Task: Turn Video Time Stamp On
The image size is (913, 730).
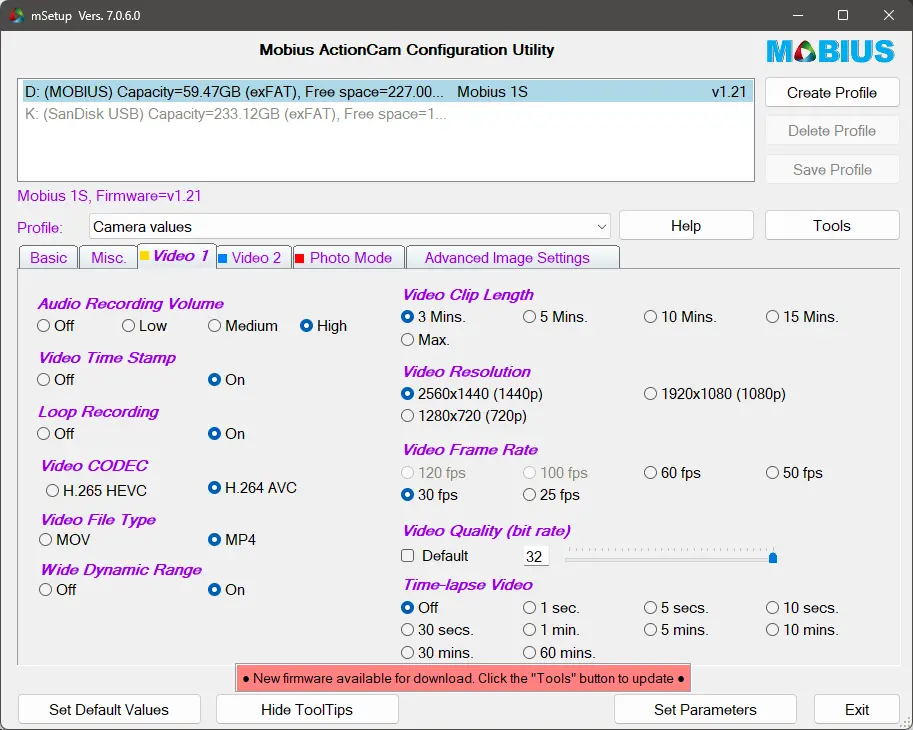Action: click(227, 380)
